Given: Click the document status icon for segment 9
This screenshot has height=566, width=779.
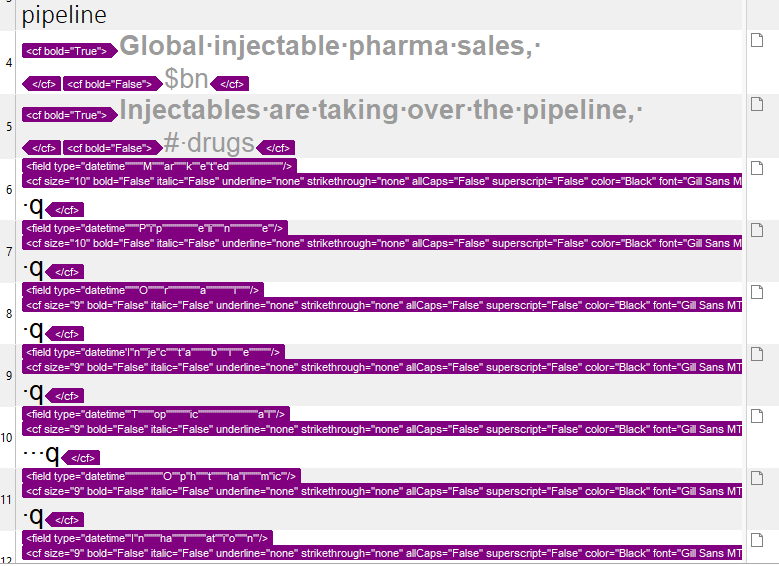Looking at the screenshot, I should [x=757, y=354].
